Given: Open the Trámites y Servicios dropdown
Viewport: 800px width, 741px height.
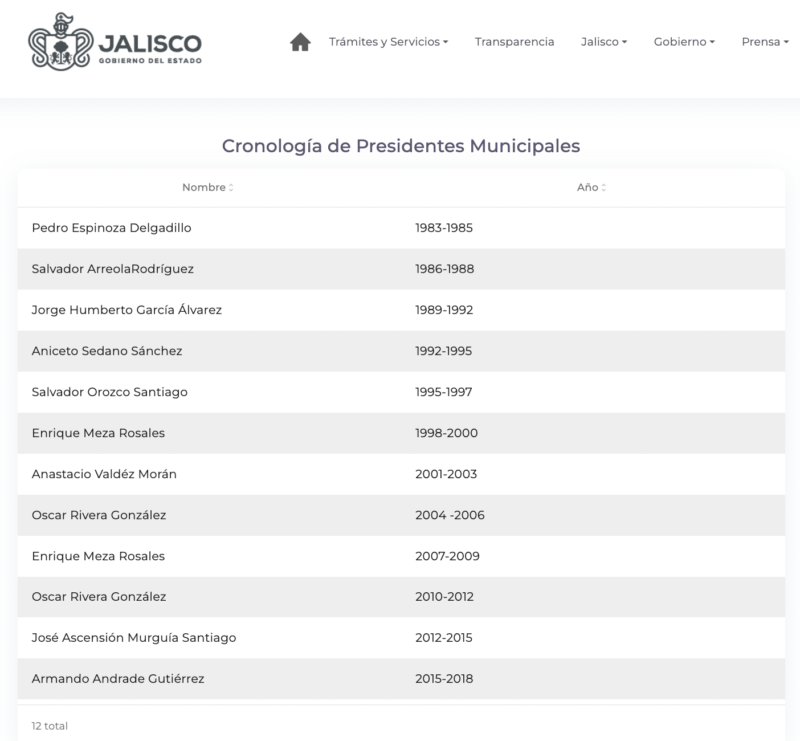Looking at the screenshot, I should pyautogui.click(x=388, y=42).
